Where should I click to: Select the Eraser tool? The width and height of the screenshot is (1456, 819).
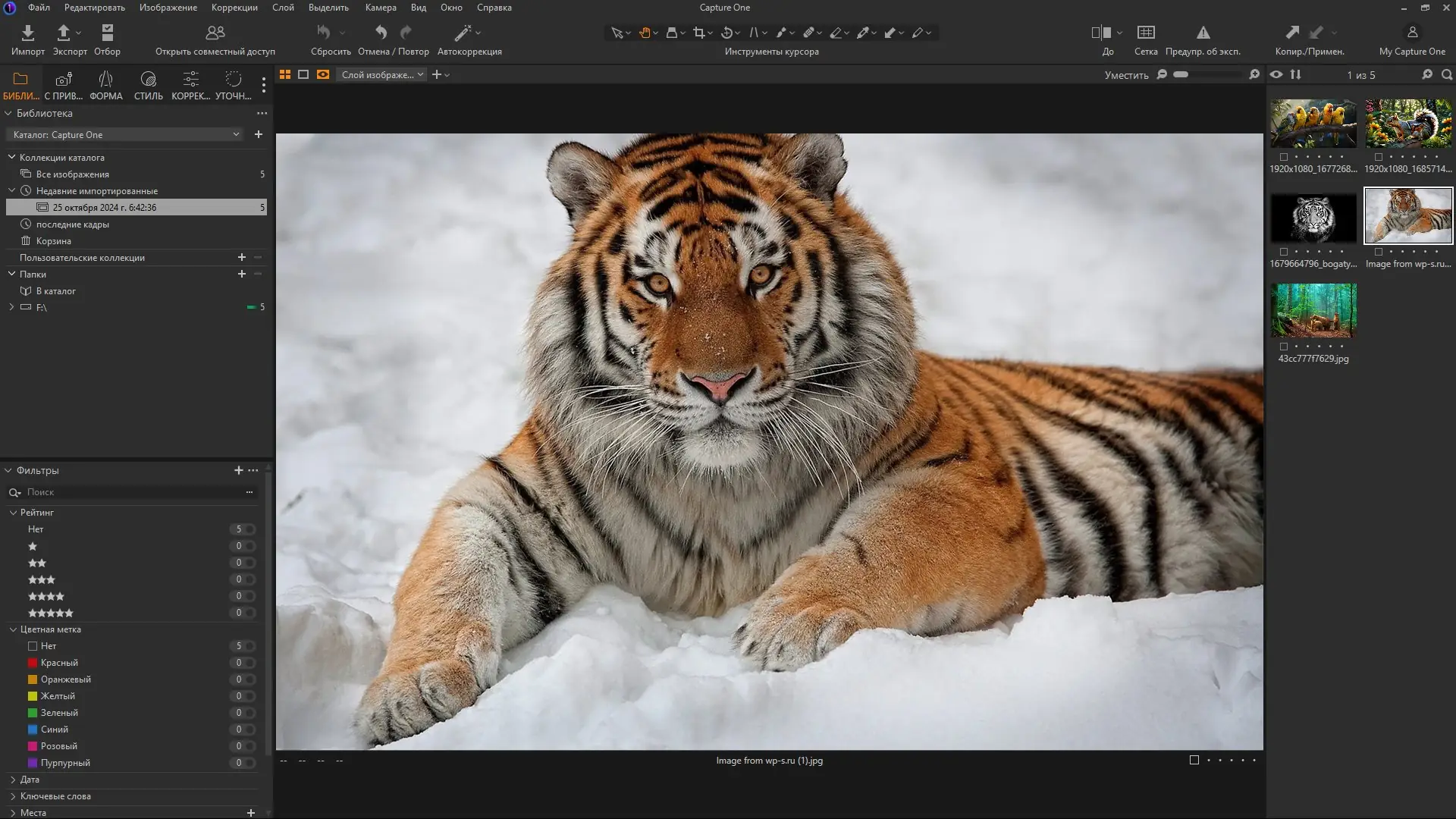point(837,33)
